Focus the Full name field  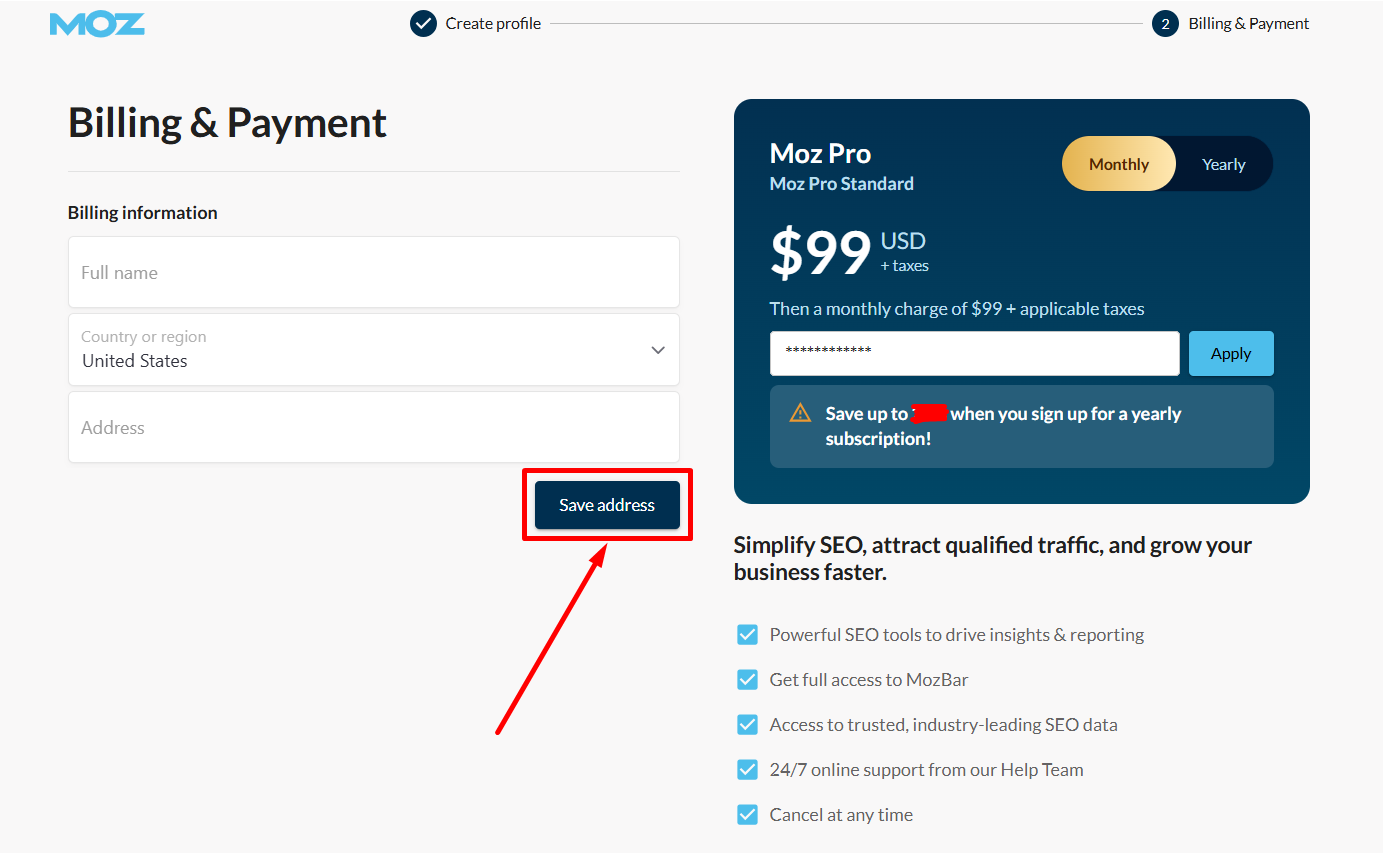click(x=374, y=272)
